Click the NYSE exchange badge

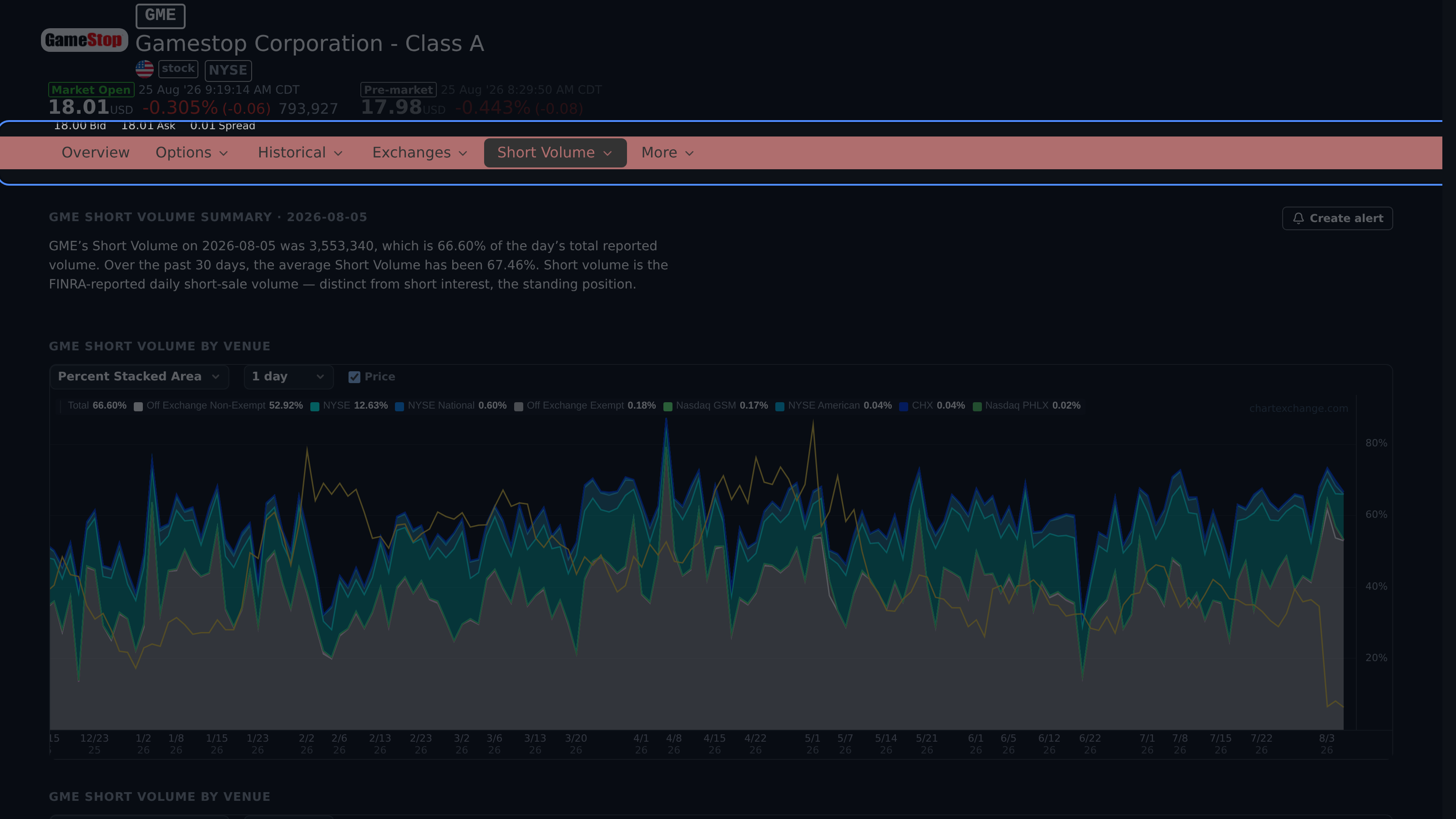(228, 71)
